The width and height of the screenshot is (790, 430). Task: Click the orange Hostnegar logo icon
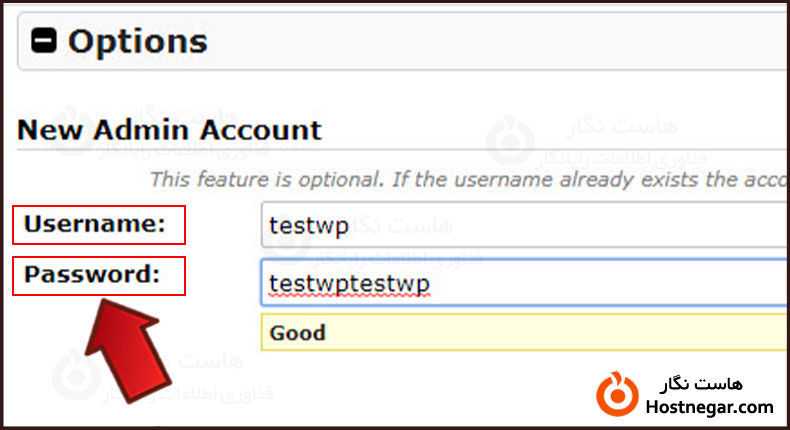tap(618, 393)
